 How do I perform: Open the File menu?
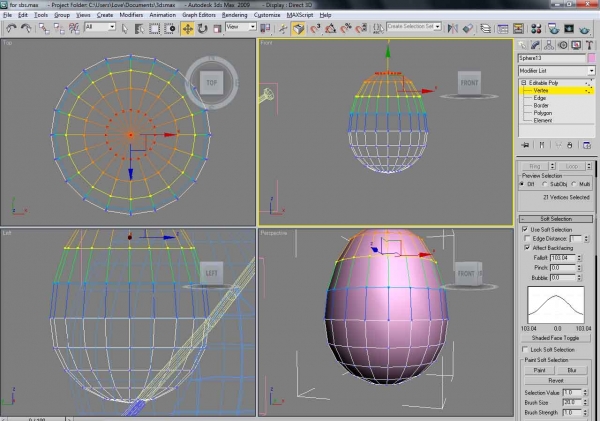tap(8, 15)
